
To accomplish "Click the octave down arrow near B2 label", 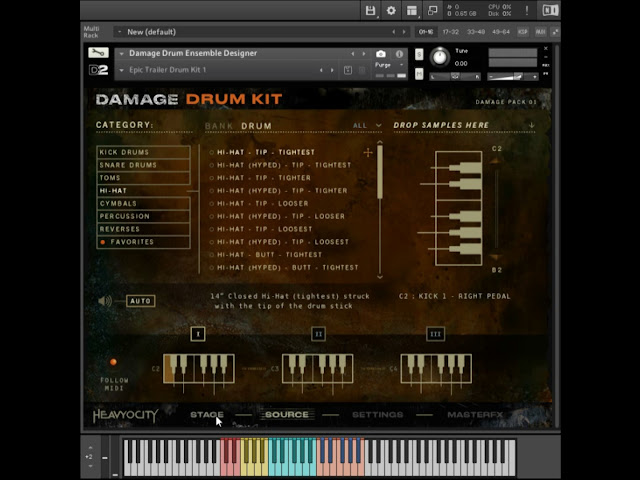I will 496,257.
